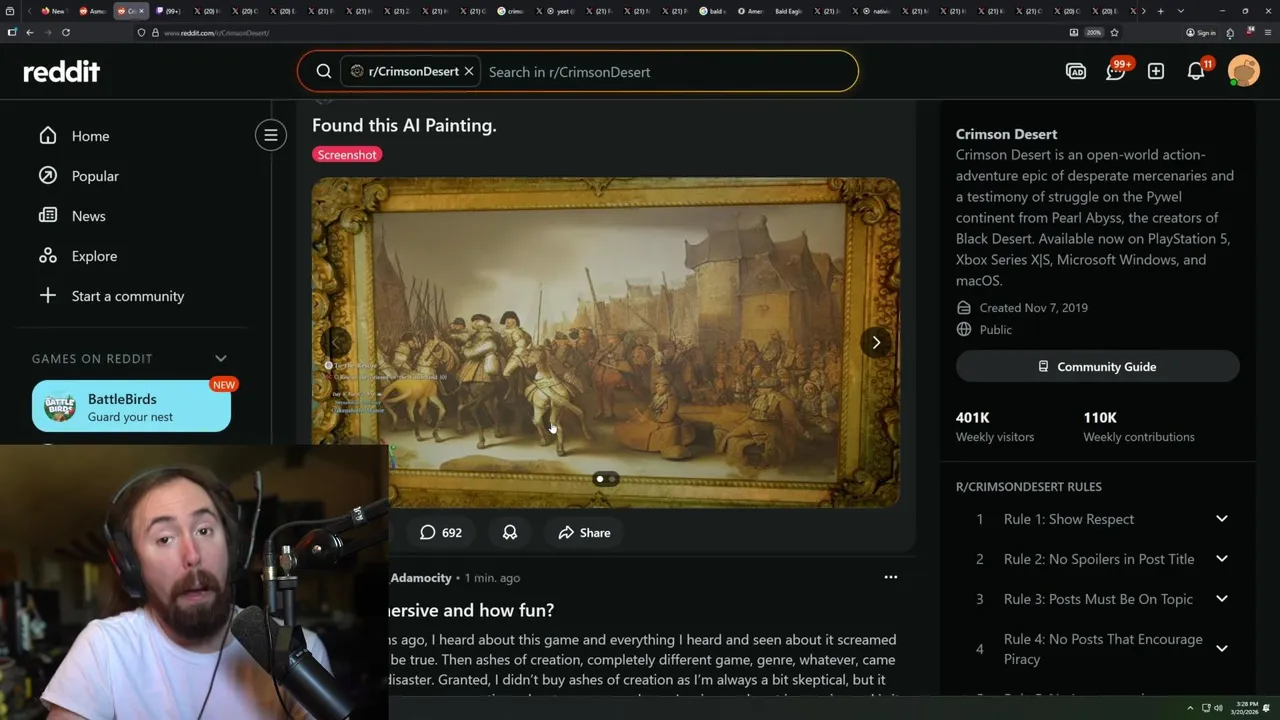Viewport: 1280px width, 720px height.
Task: Open the Community Guide button
Action: tap(1098, 367)
